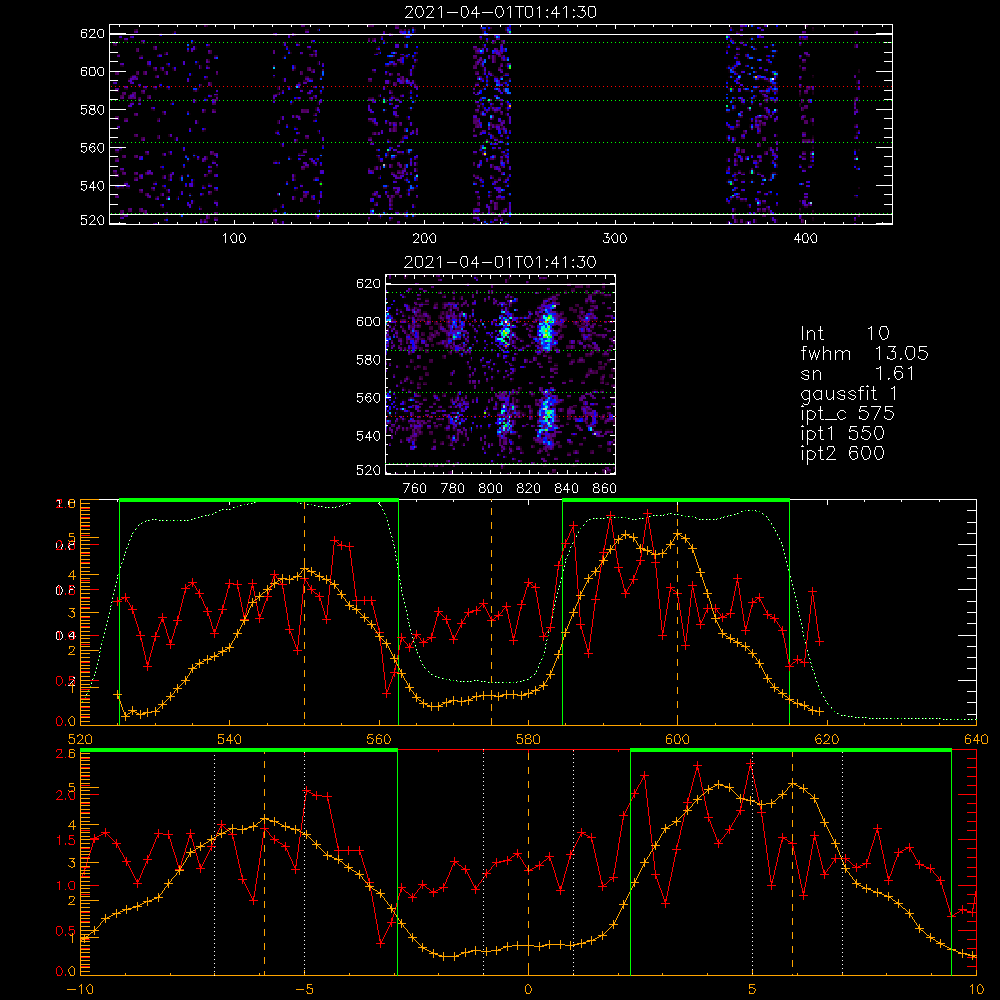
Task: Click dashed orange marker at 0 in bottom plot
Action: click(528, 862)
